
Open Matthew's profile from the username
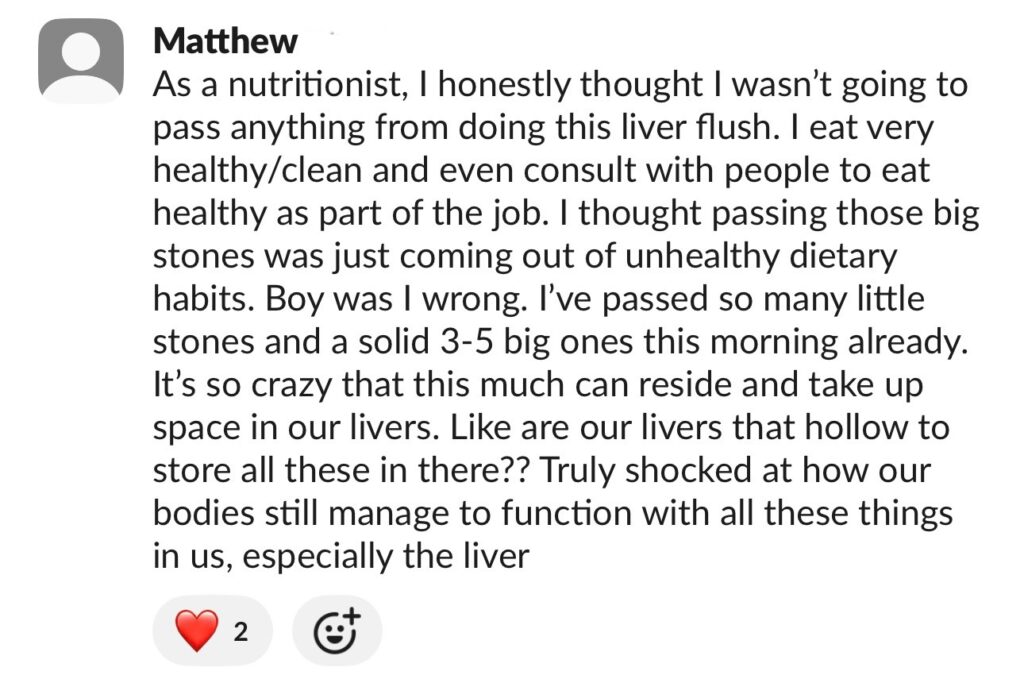pos(226,41)
